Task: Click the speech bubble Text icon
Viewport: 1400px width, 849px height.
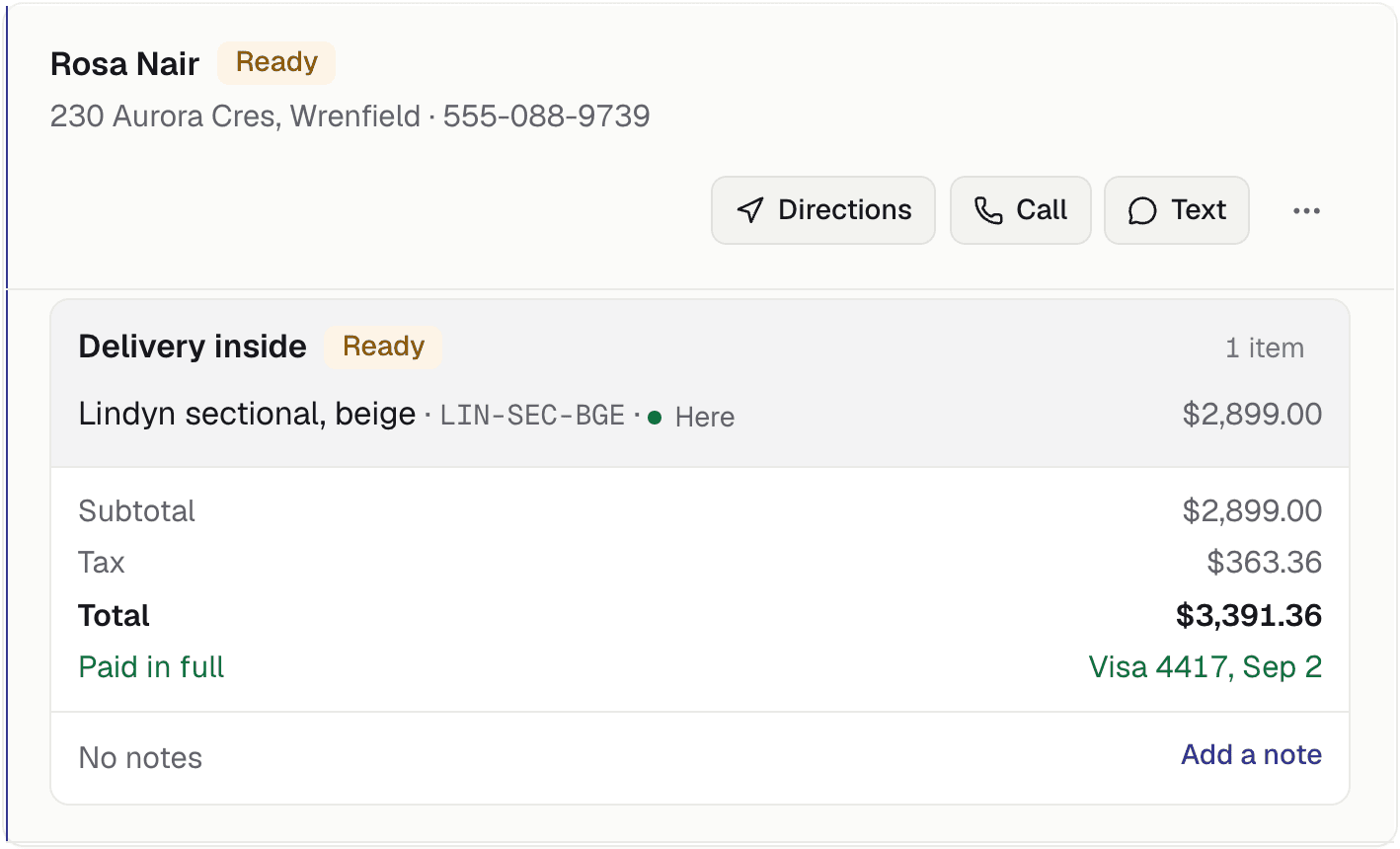Action: 1142,210
